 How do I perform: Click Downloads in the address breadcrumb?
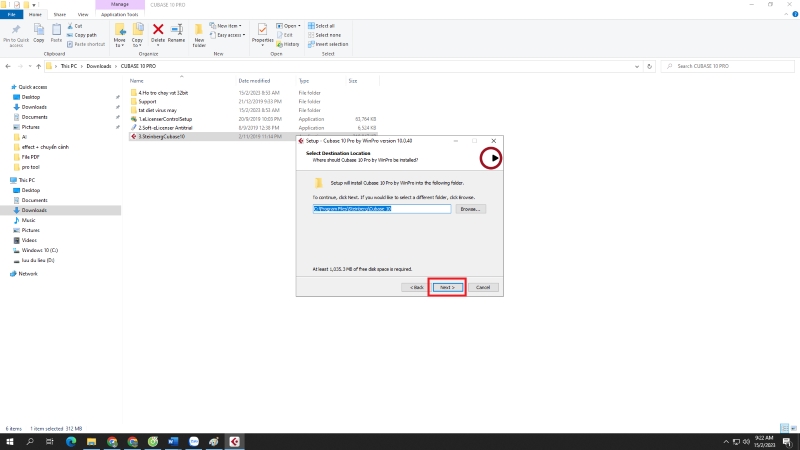[98, 66]
